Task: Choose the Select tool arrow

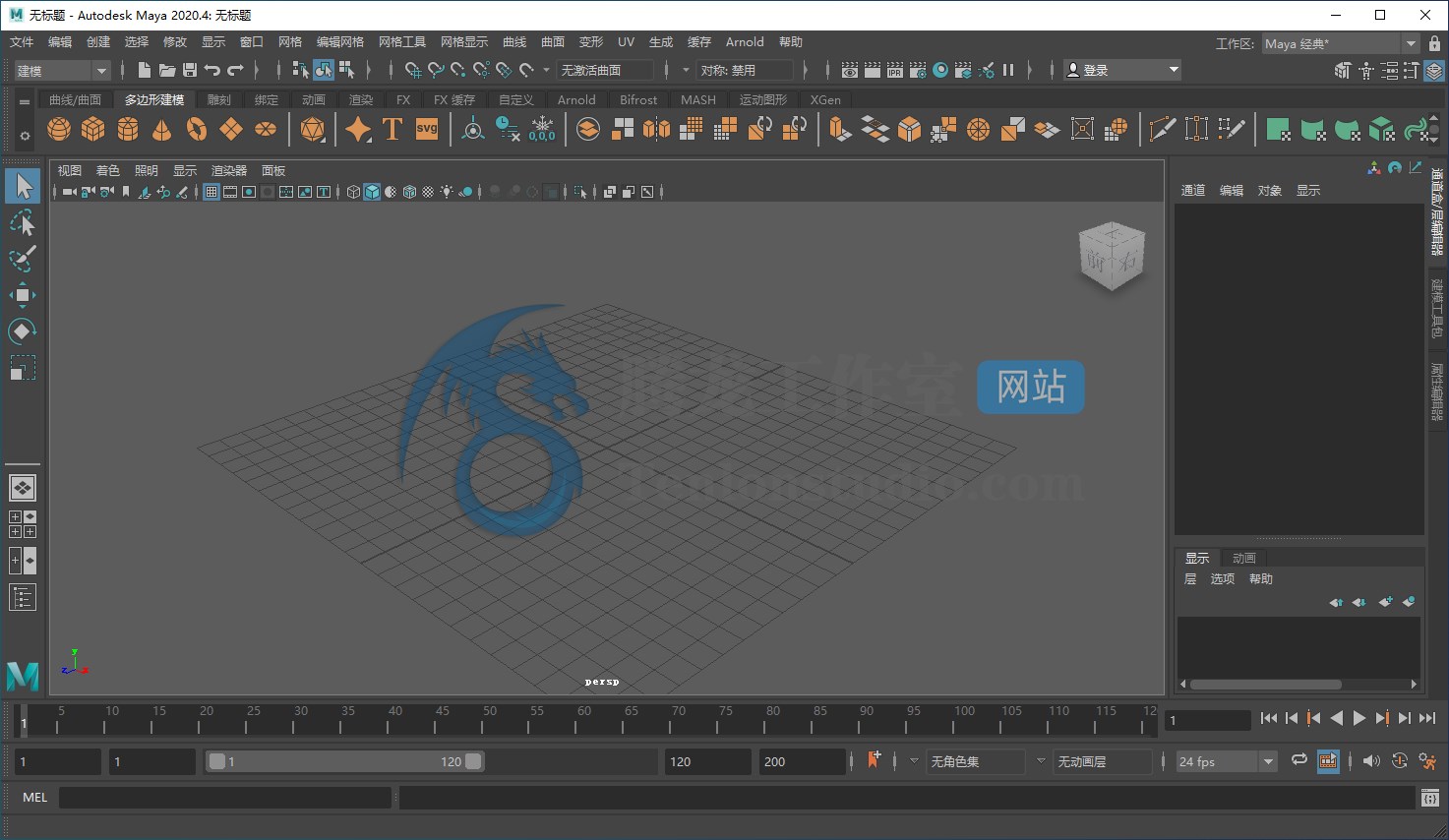Action: (x=23, y=186)
